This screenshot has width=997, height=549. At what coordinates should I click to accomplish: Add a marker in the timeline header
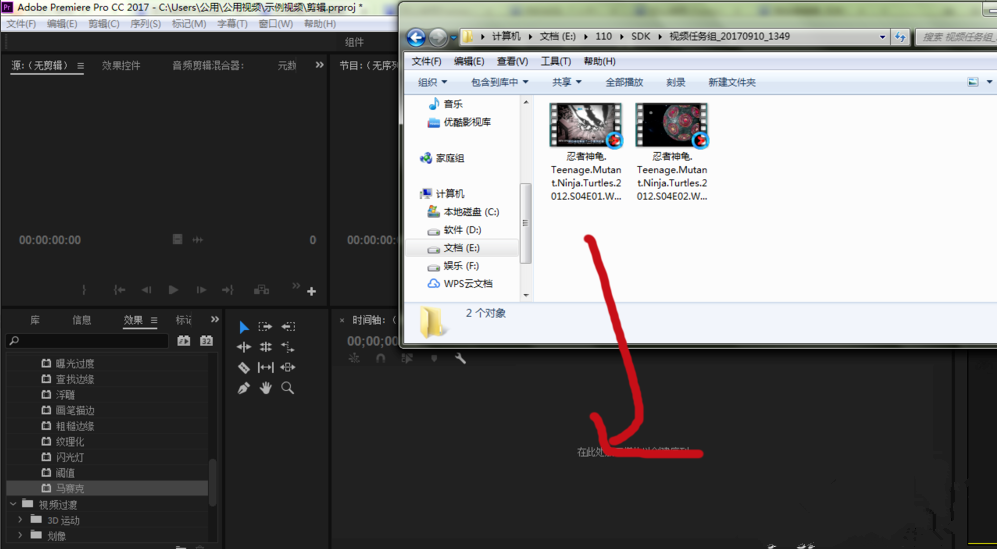434,359
